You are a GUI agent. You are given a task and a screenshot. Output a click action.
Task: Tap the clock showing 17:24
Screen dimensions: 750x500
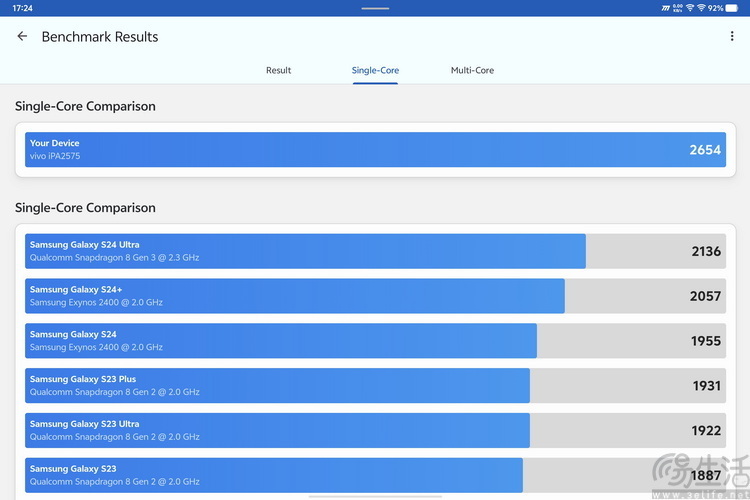pos(22,8)
